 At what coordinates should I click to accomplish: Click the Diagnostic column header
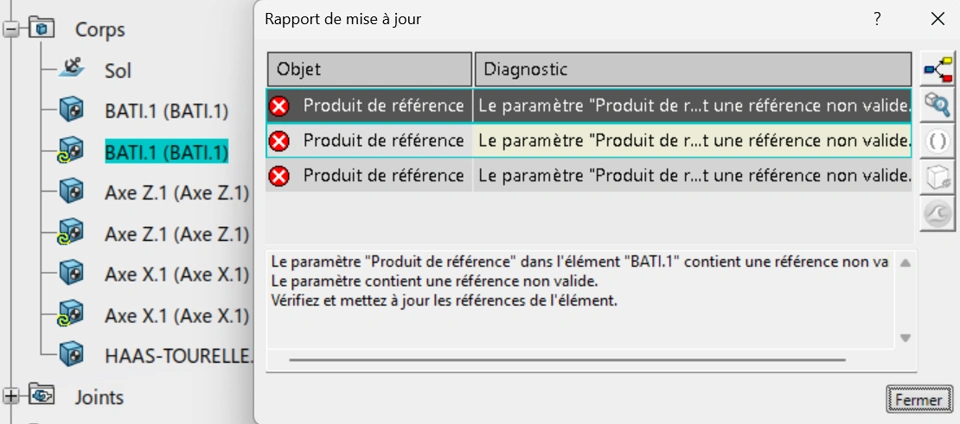(x=692, y=69)
